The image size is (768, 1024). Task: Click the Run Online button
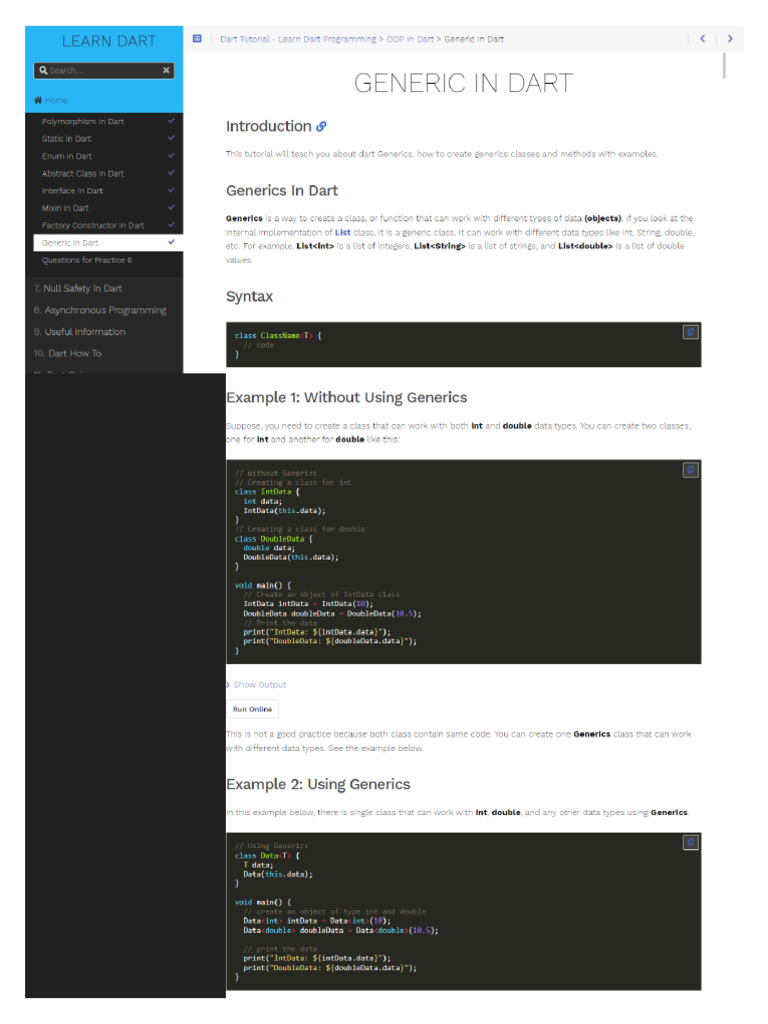click(x=253, y=709)
